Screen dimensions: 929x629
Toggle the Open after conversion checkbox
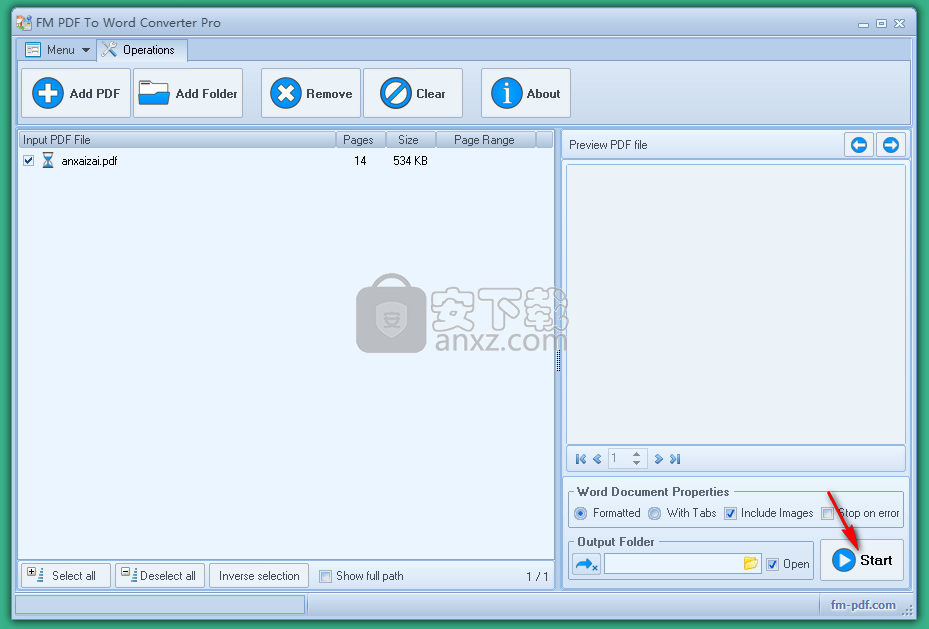(773, 564)
